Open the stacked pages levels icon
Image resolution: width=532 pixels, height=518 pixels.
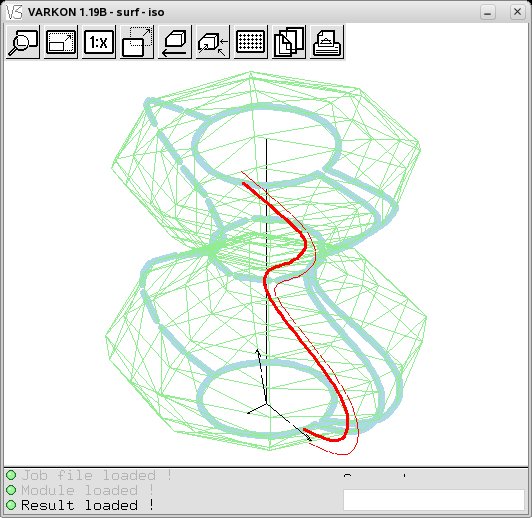289,42
